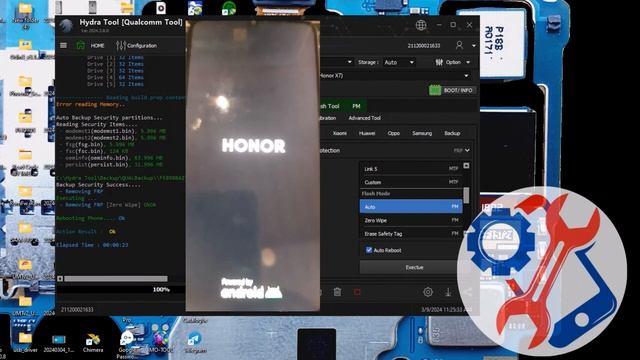Viewport: 640px width, 360px height.
Task: Click the HOME label
Action: click(98, 46)
